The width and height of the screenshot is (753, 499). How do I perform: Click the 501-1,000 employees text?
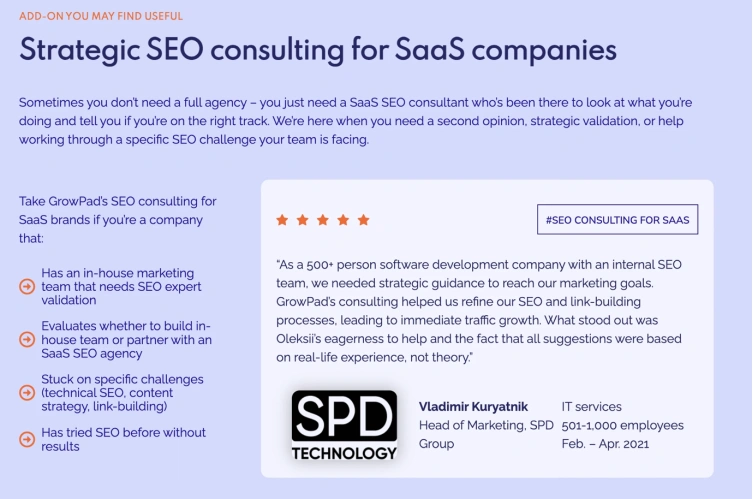[x=623, y=425]
